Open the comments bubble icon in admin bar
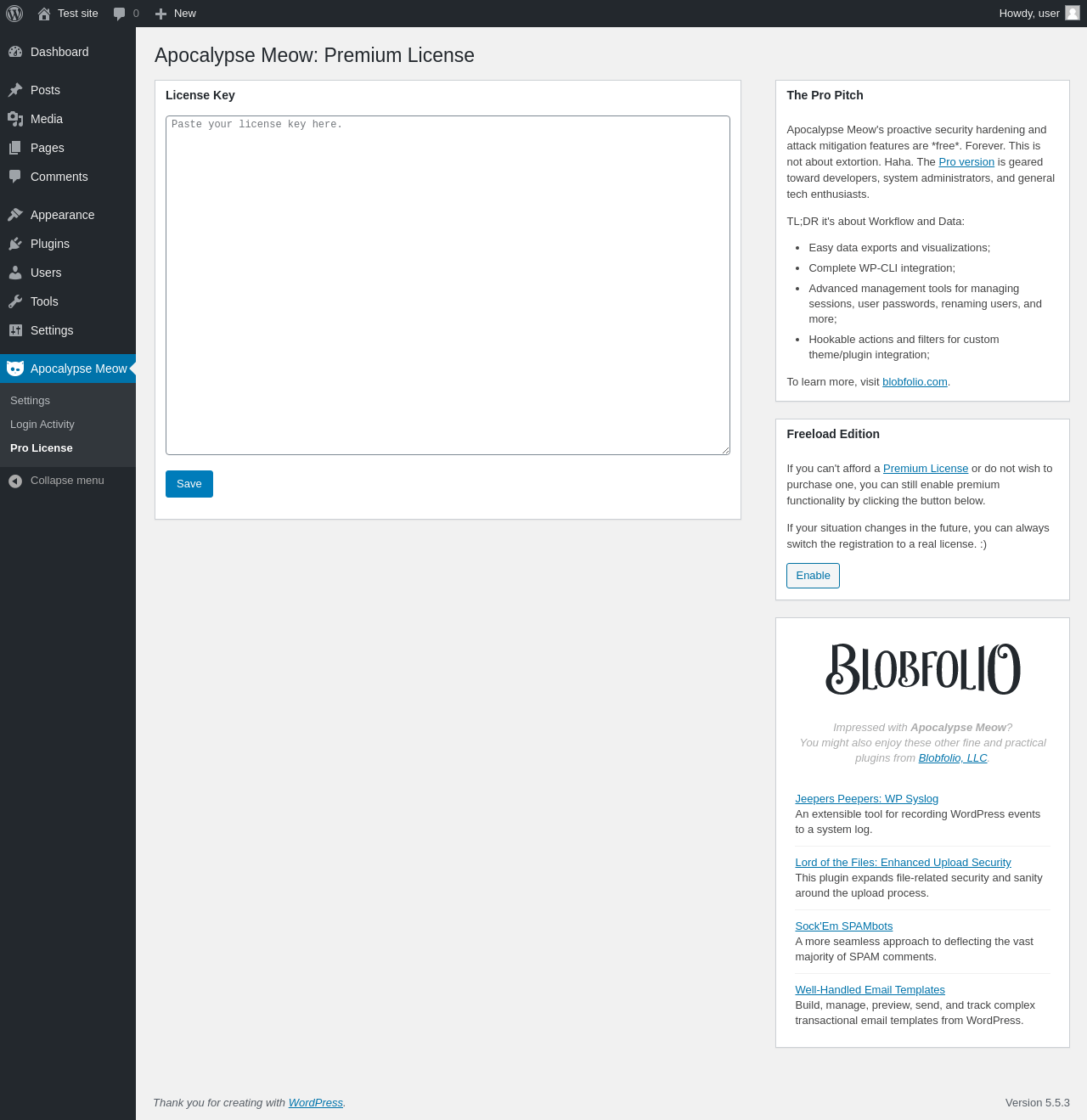 pos(120,14)
